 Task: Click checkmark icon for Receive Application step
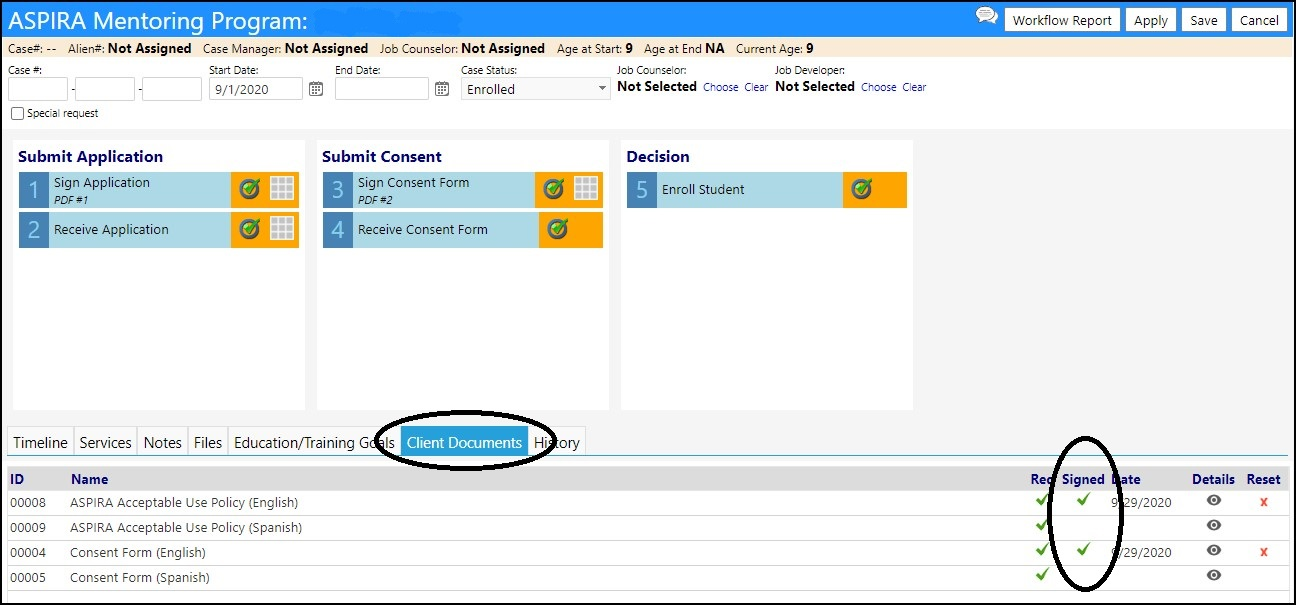click(x=250, y=229)
